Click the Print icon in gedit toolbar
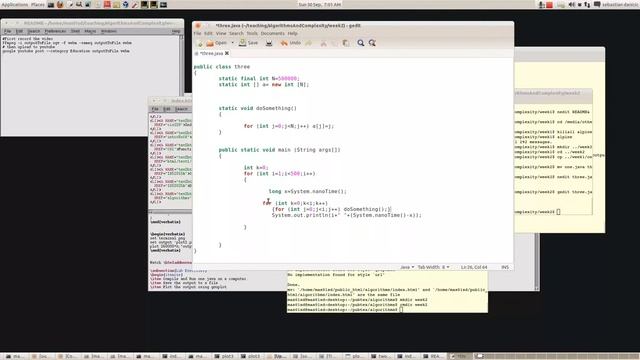The width and height of the screenshot is (640, 360). click(269, 43)
